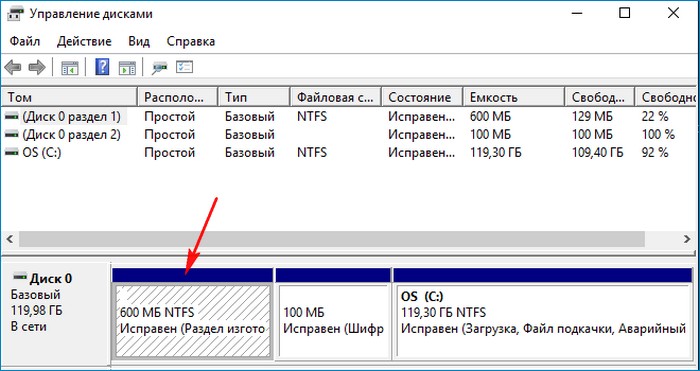The height and width of the screenshot is (371, 700).
Task: Toggle the action pane toolbar icon
Action: coord(127,68)
